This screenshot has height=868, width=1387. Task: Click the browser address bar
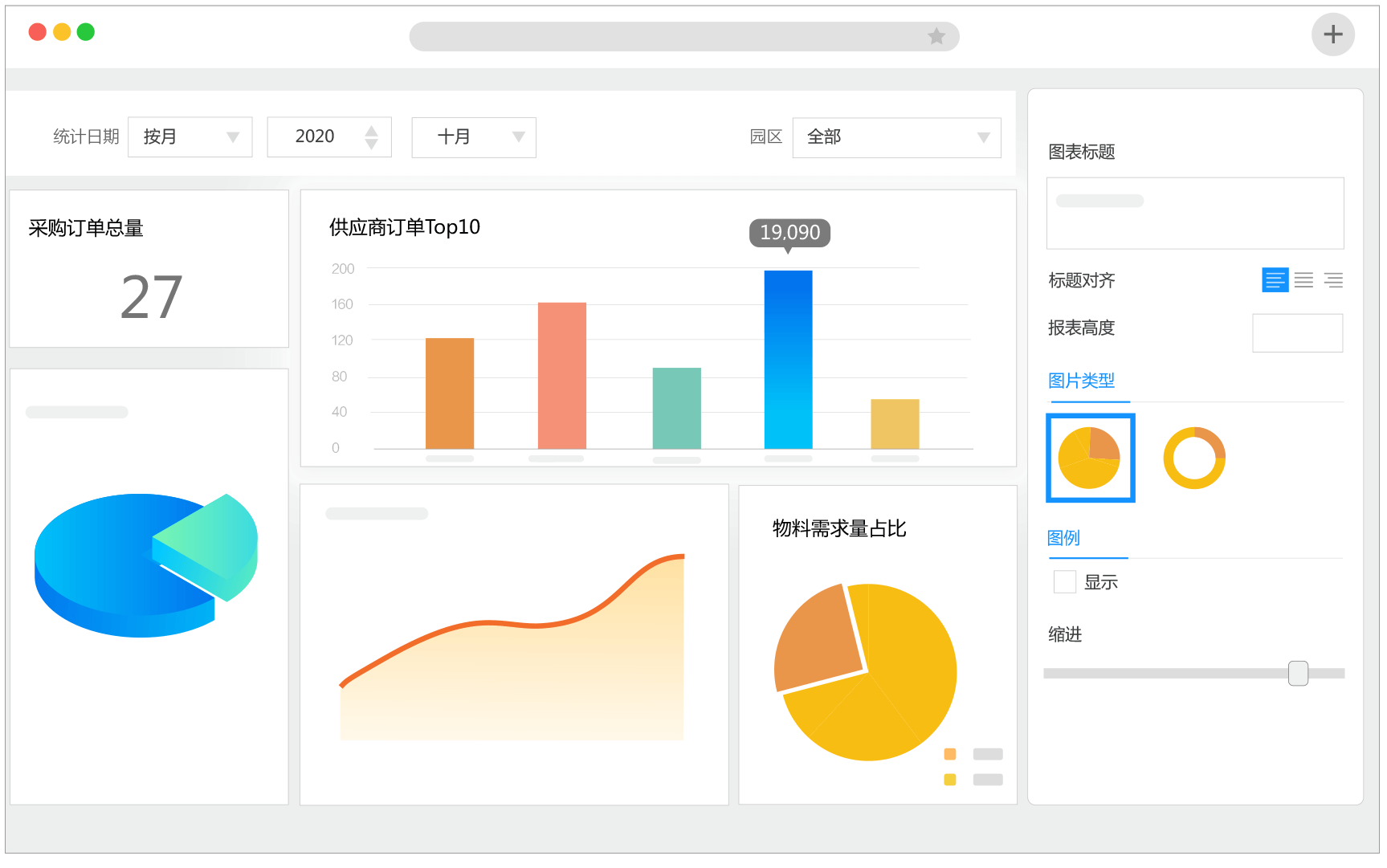684,36
